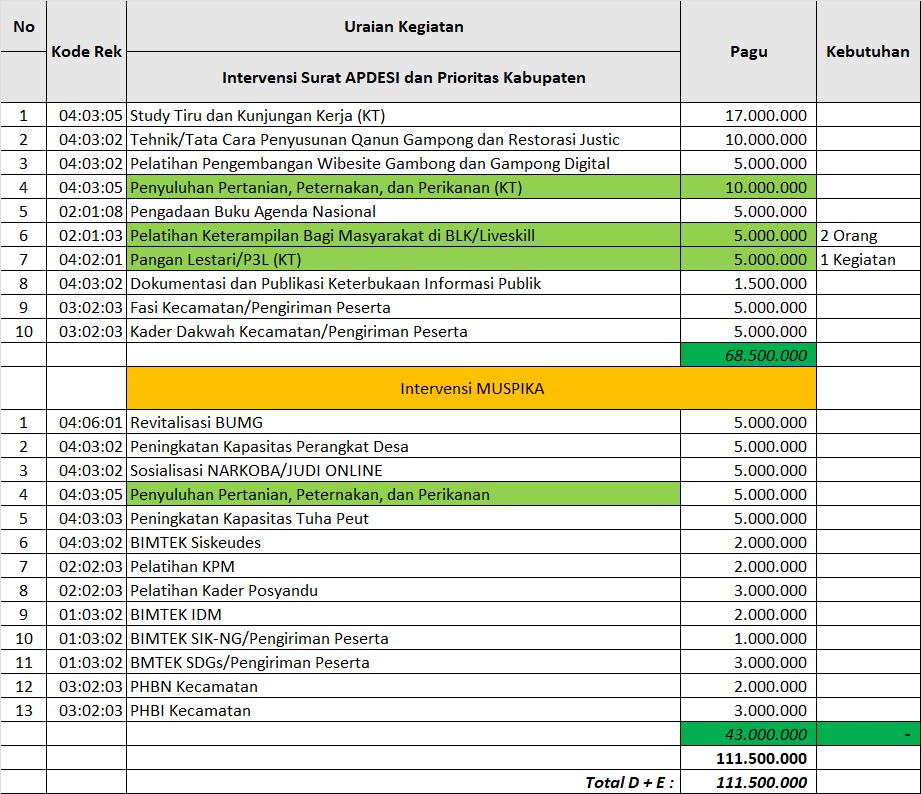Select the "Total D + E :" label cell
This screenshot has width=921, height=794.
pyautogui.click(x=403, y=782)
